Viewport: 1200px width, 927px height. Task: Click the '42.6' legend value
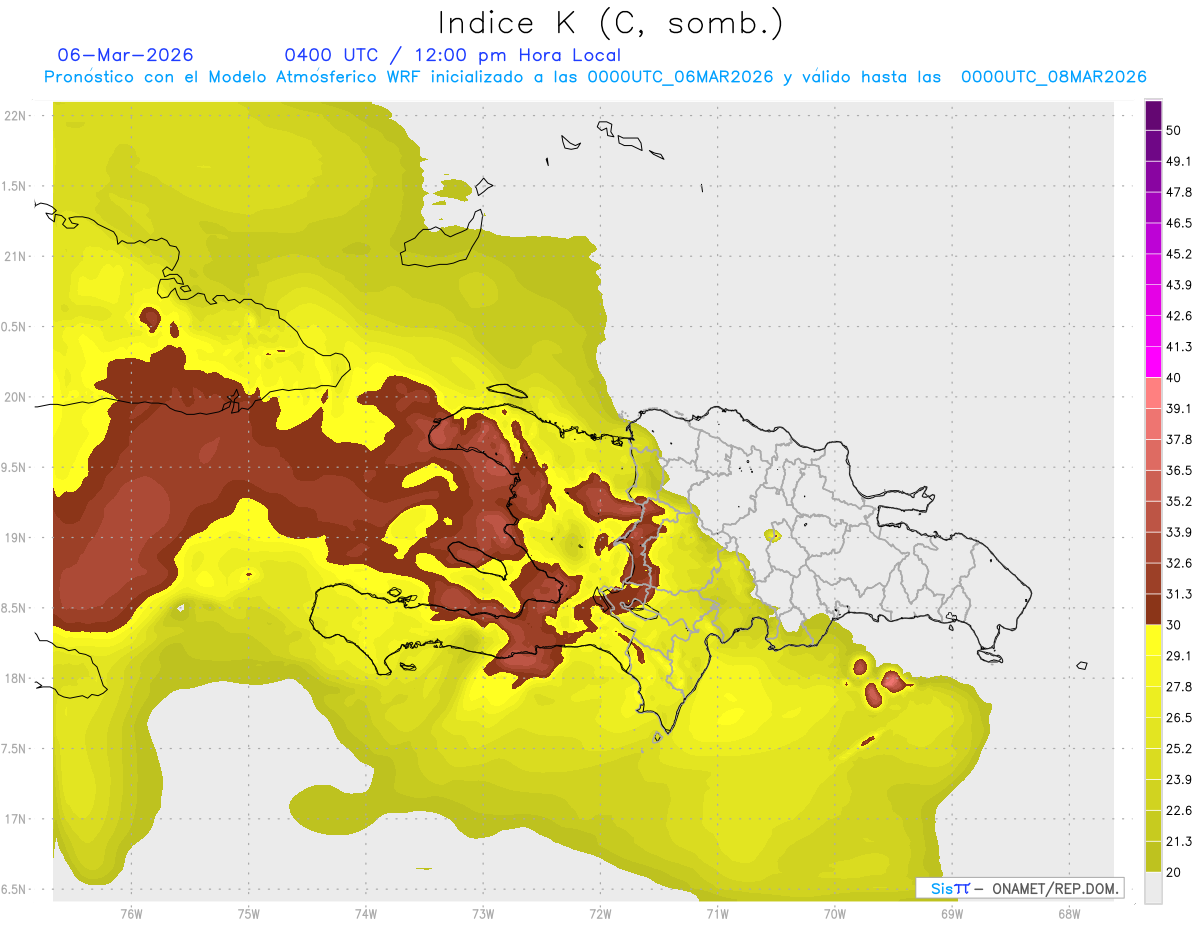(1178, 316)
